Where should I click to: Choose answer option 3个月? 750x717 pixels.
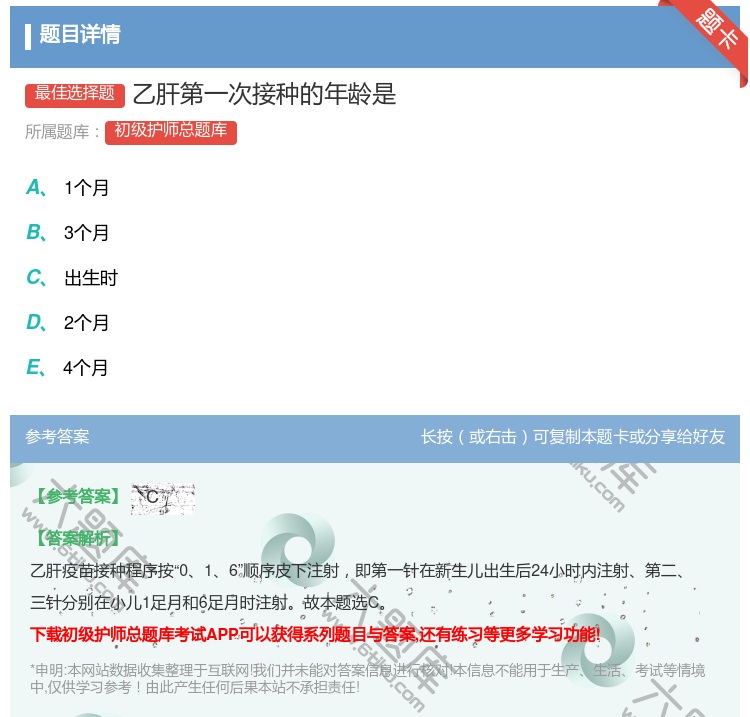coord(86,233)
